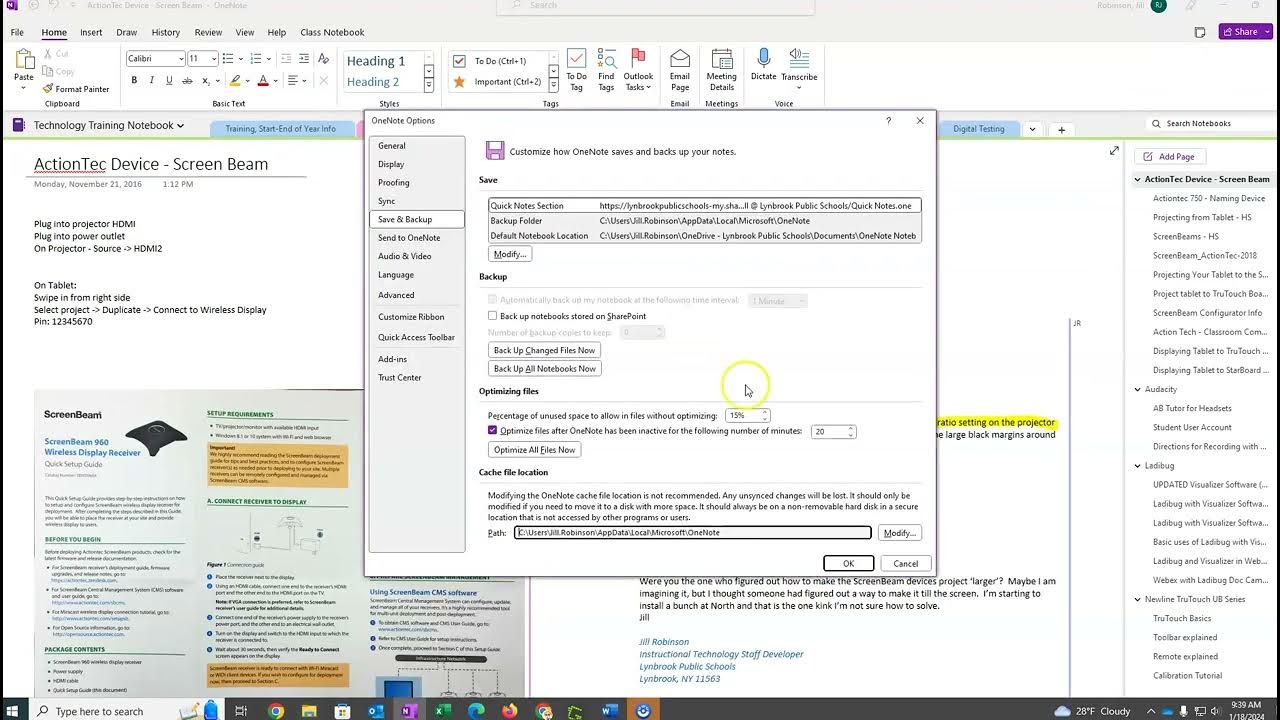Adjust inactive minutes stepper value 20
1280x720 pixels.
[851, 432]
